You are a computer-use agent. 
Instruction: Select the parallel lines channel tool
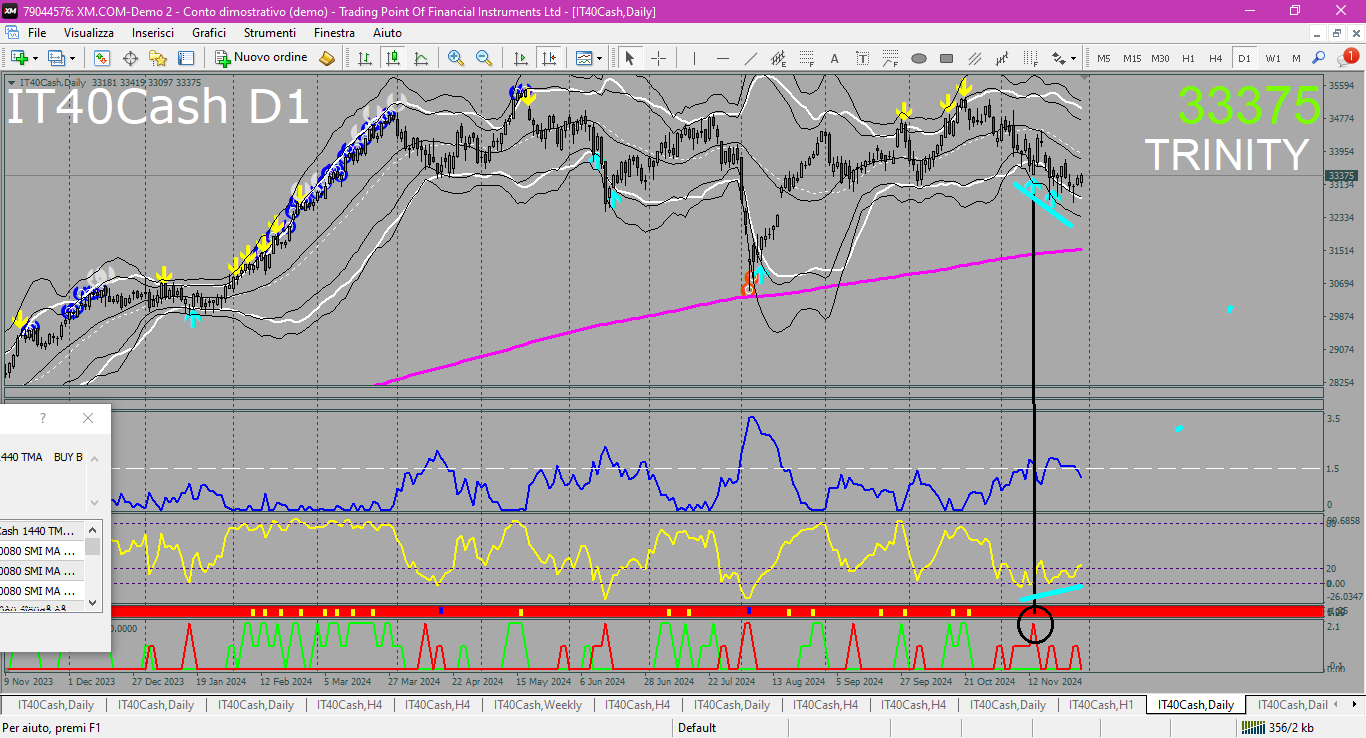[x=974, y=58]
